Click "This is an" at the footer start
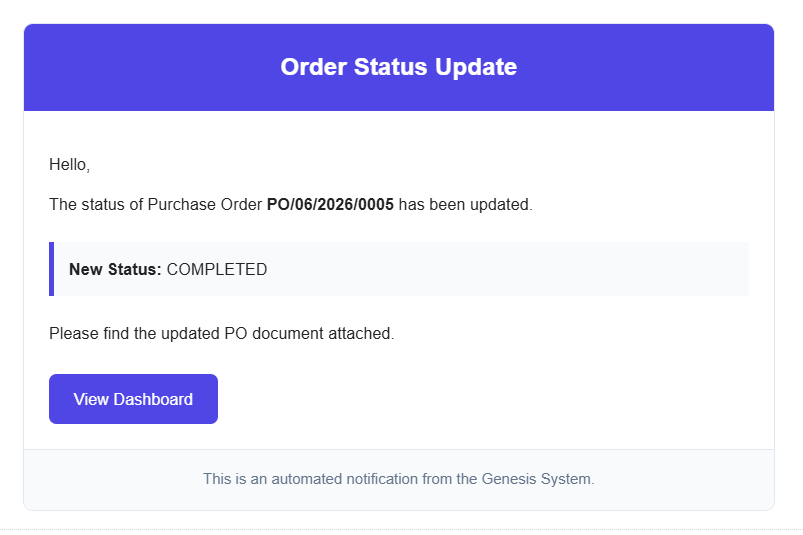Image resolution: width=803 pixels, height=535 pixels. click(x=235, y=479)
